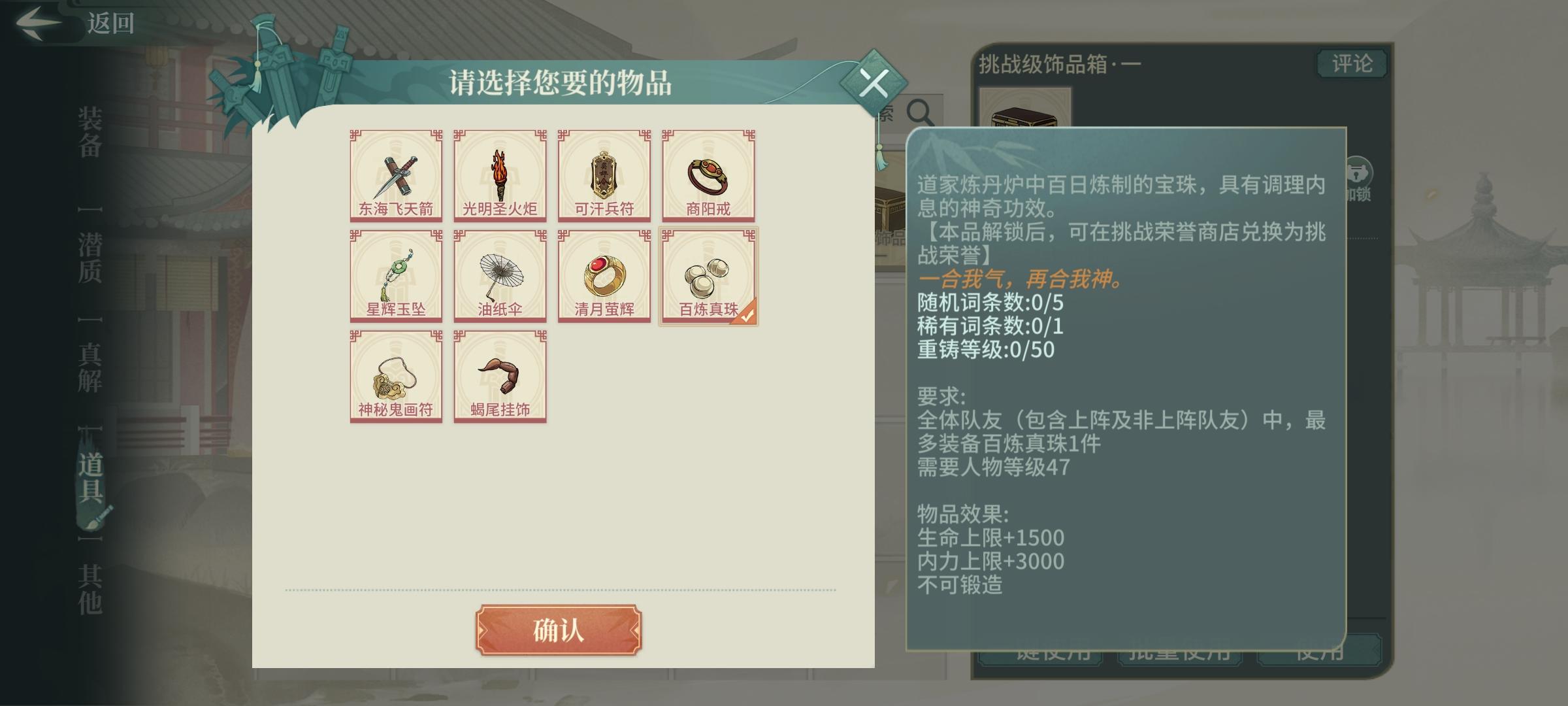The width and height of the screenshot is (1568, 706).
Task: Choose the 光明圣火炬 torch item
Action: [500, 175]
